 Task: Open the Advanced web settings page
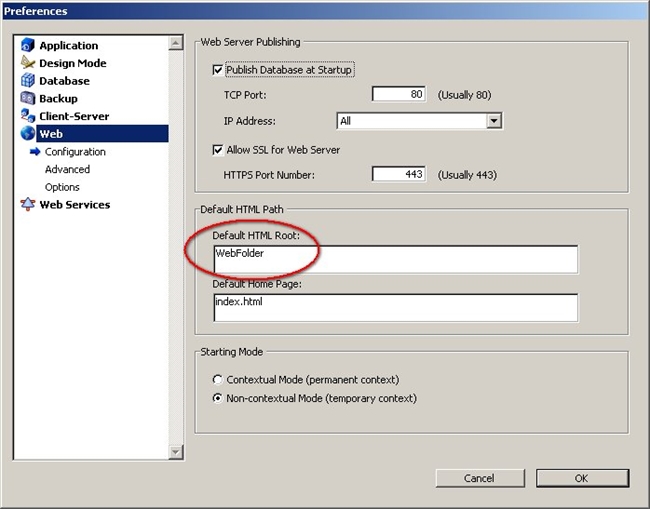tap(67, 170)
